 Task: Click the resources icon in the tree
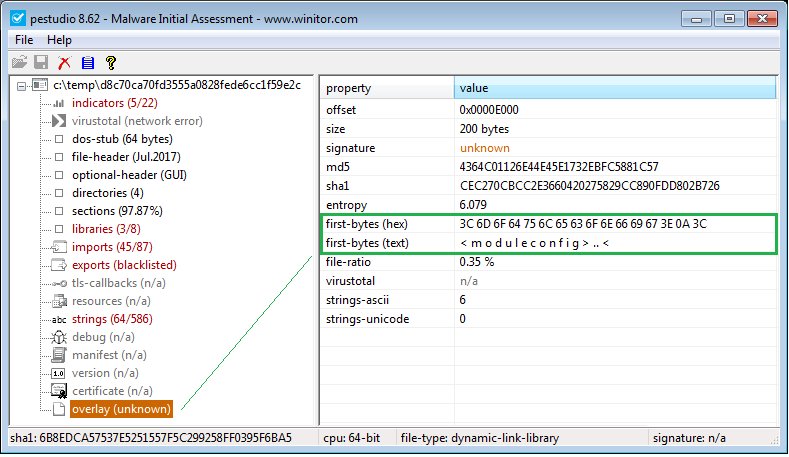59,301
